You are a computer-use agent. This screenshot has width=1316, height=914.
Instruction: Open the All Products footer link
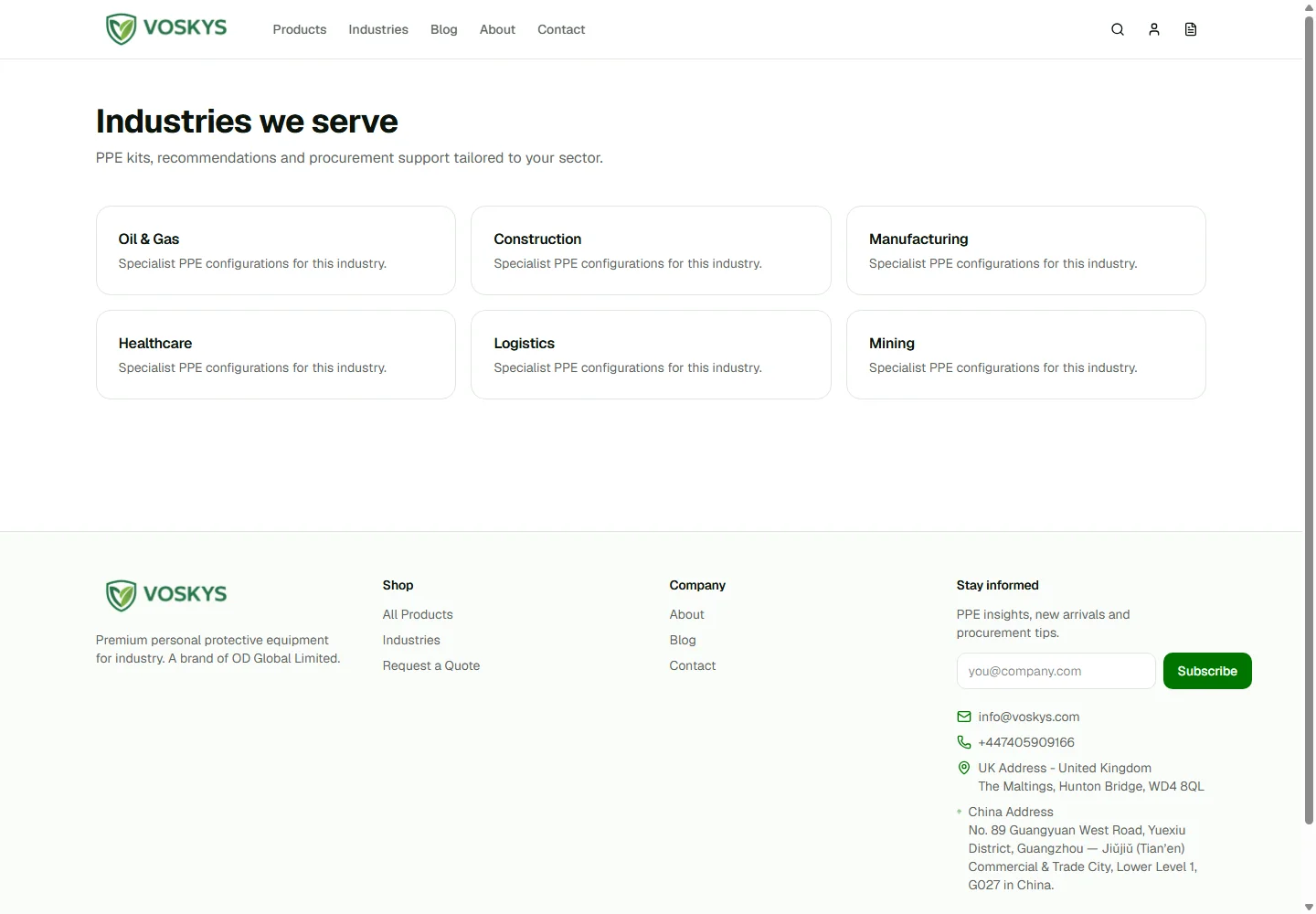pos(418,614)
